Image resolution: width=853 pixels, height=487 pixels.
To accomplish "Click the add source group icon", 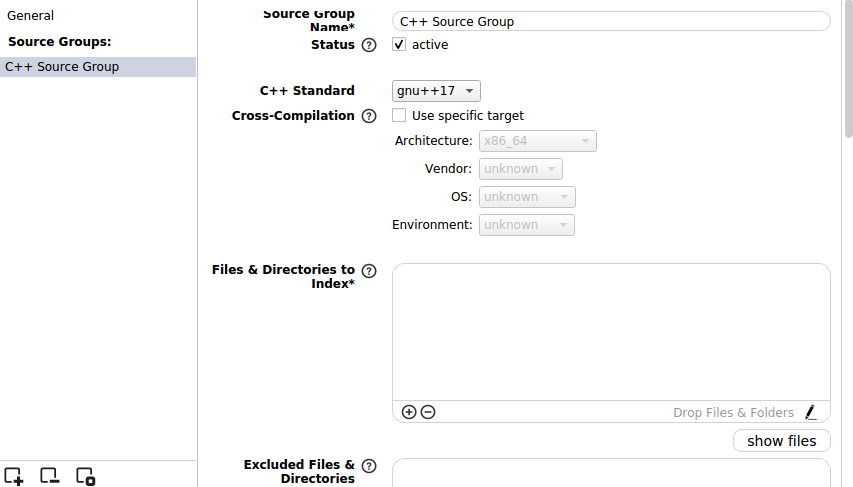I will (x=14, y=476).
